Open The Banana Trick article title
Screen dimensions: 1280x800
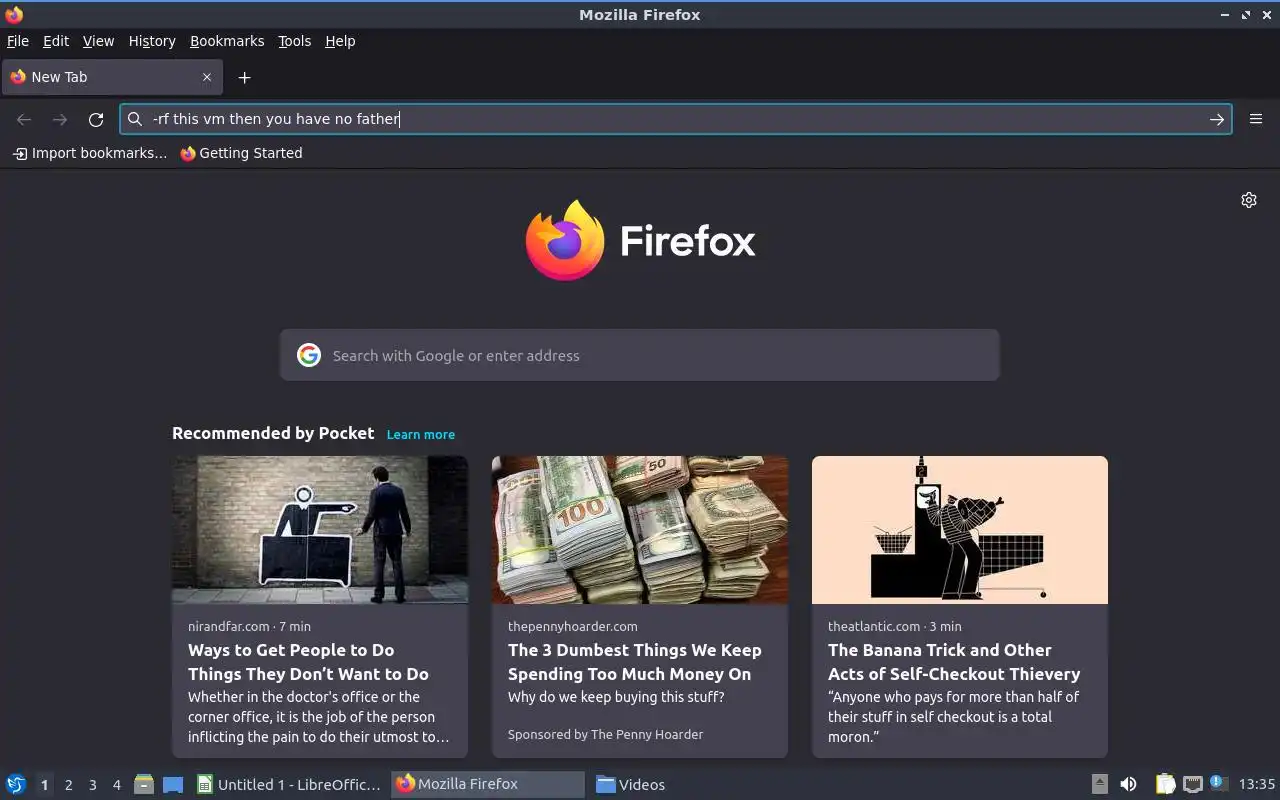point(954,662)
